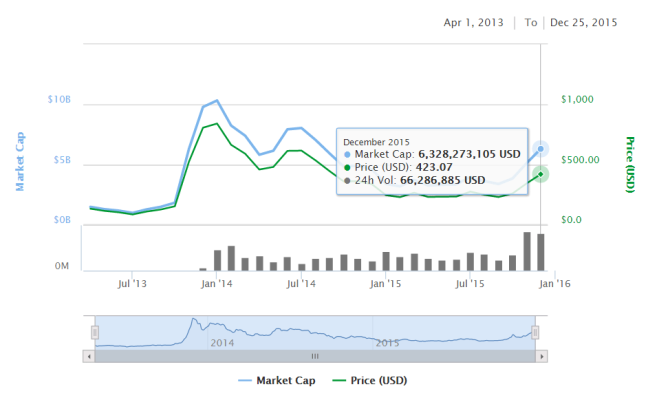The image size is (659, 400).
Task: Toggle the Market Cap legend series
Action: [x=277, y=381]
